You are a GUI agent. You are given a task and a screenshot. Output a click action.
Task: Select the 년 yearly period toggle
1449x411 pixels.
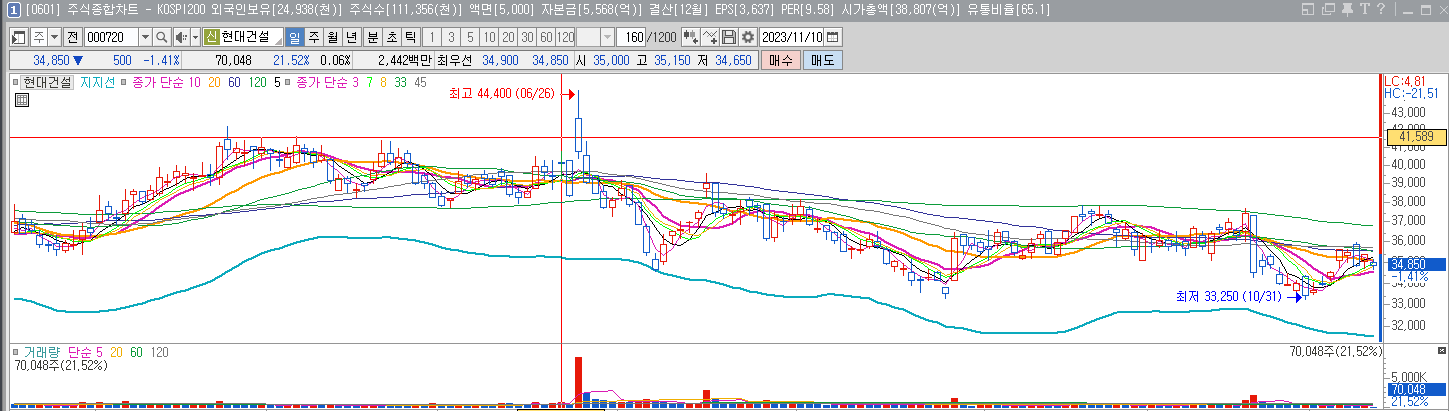[351, 37]
